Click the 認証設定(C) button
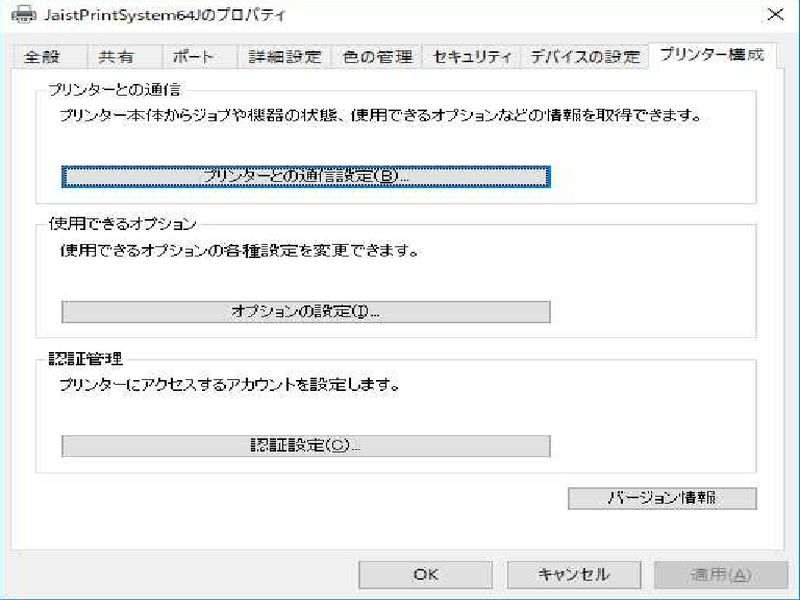 click(306, 446)
